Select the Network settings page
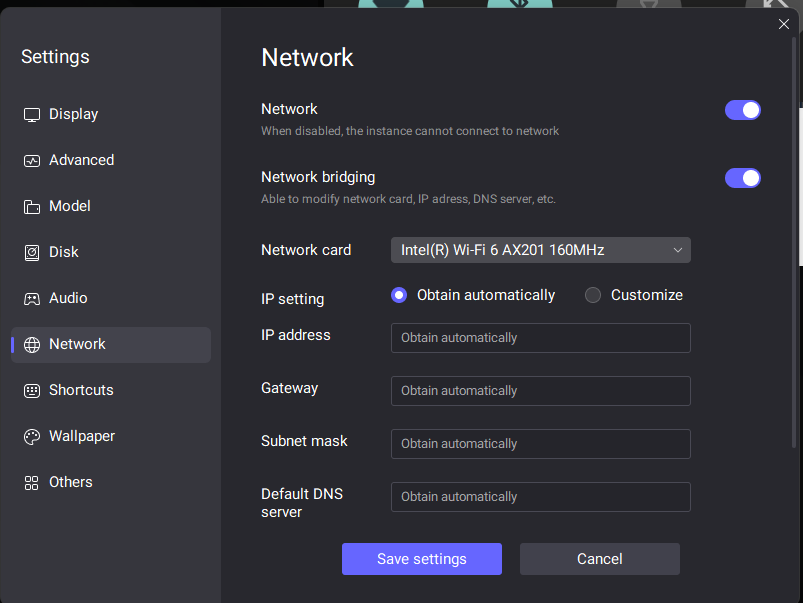The image size is (803, 603). point(111,344)
